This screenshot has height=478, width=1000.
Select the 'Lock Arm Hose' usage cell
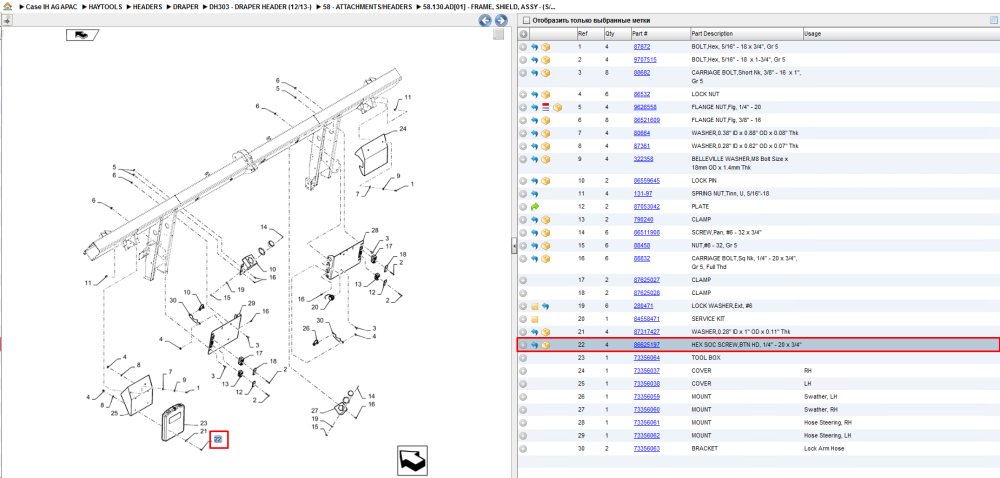(x=824, y=449)
